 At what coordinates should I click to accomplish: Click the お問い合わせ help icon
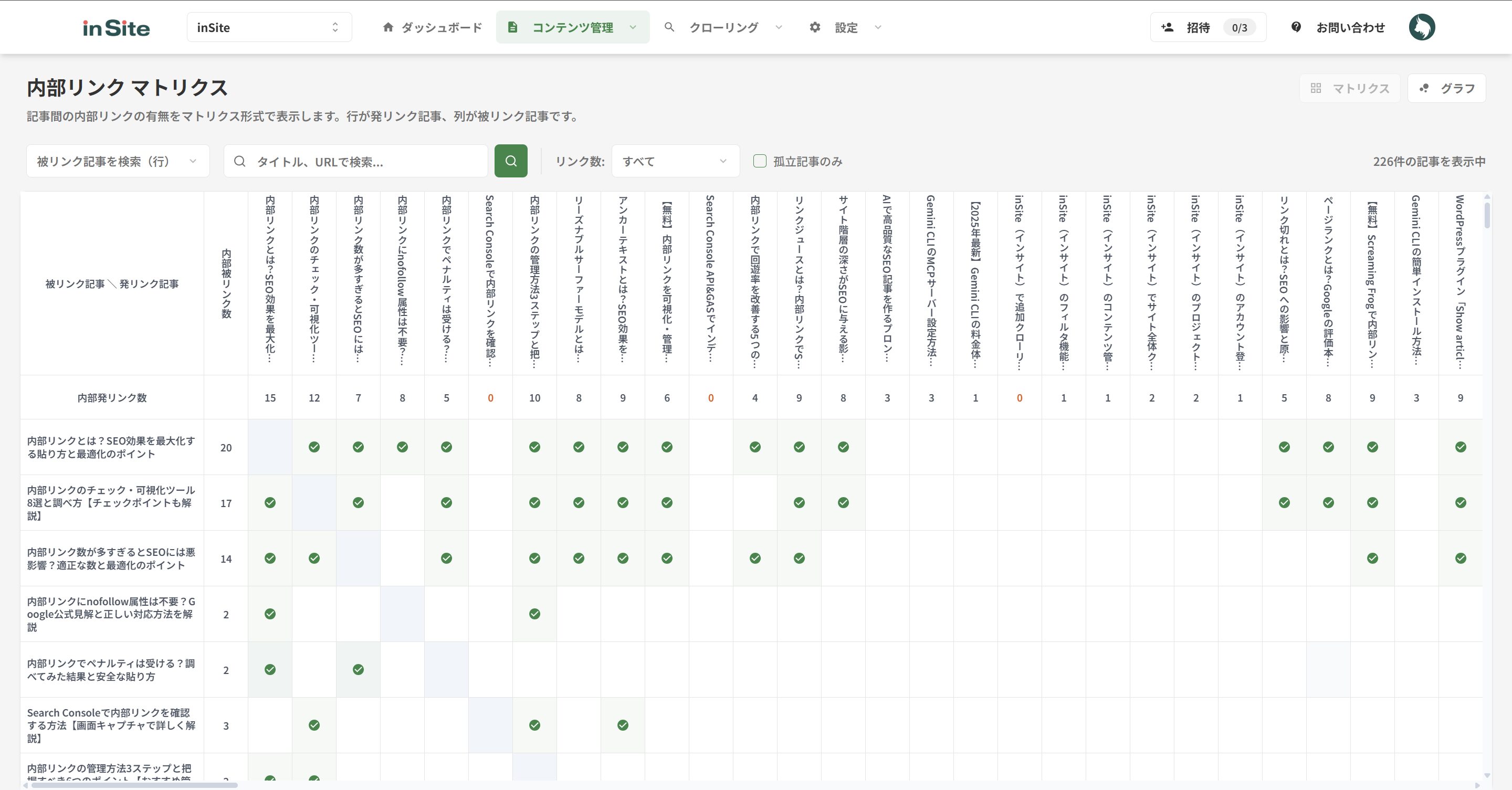1296,27
